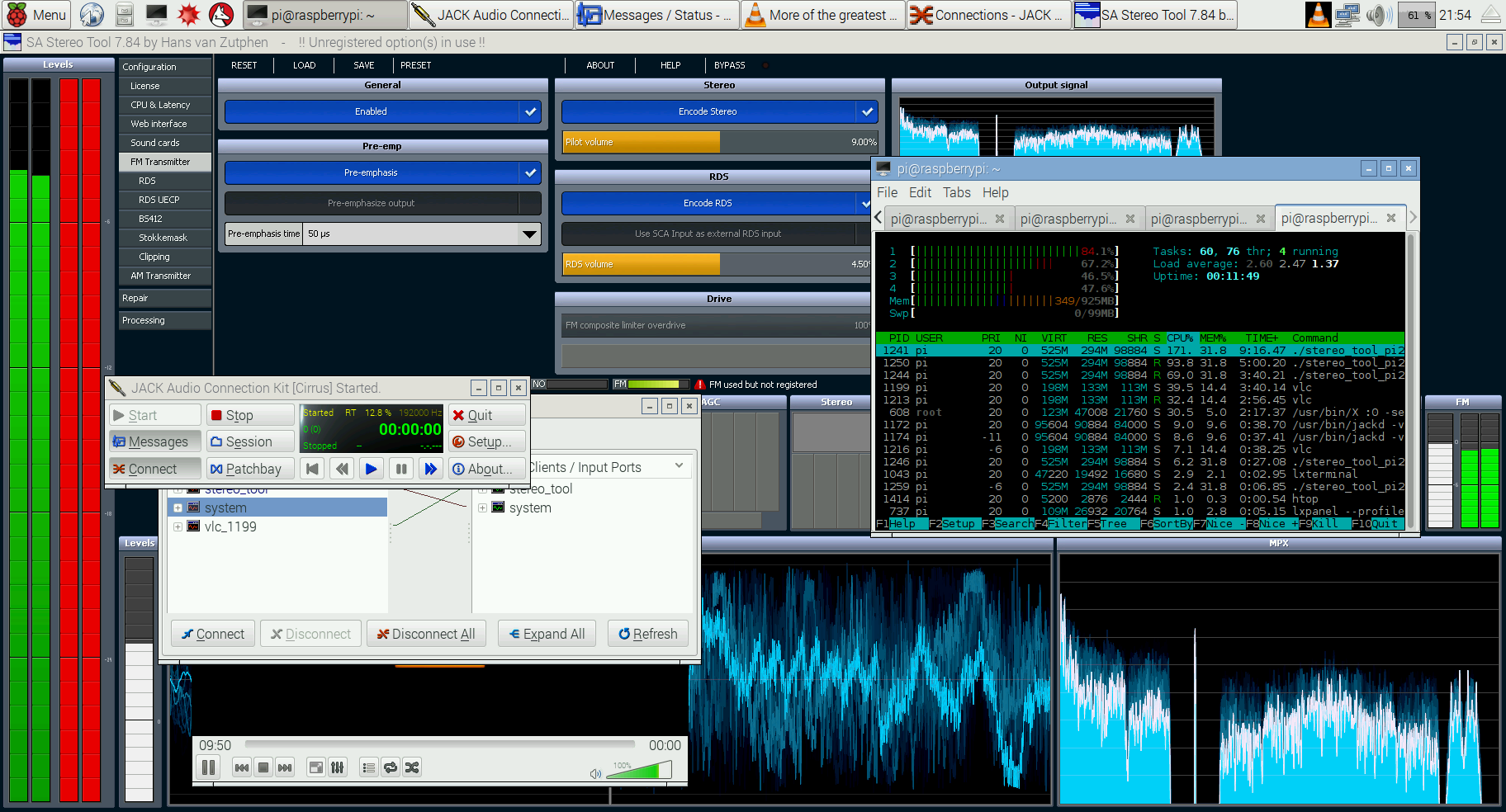Click JACK transport backward button

tap(342, 469)
